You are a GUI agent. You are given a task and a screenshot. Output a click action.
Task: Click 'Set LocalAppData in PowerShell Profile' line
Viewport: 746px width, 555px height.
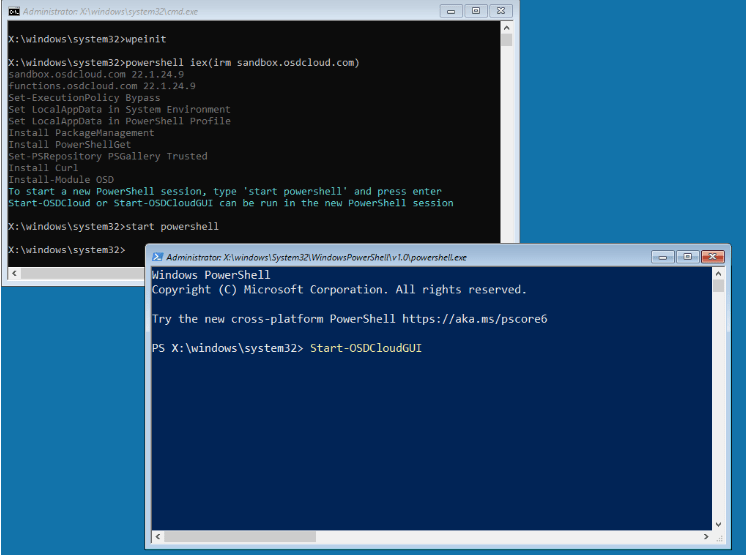[119, 121]
